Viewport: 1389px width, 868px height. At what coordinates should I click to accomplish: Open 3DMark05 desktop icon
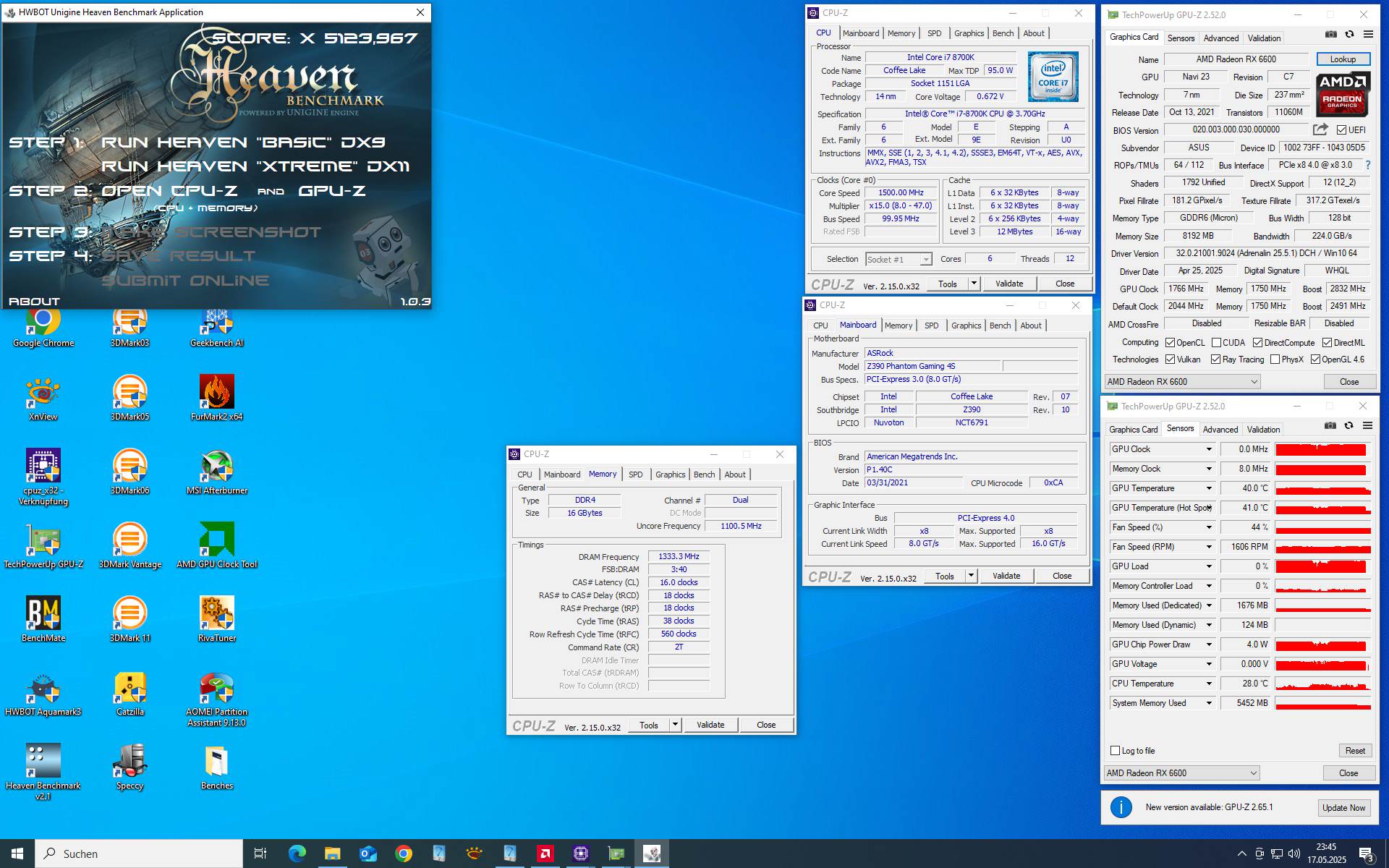pos(130,398)
